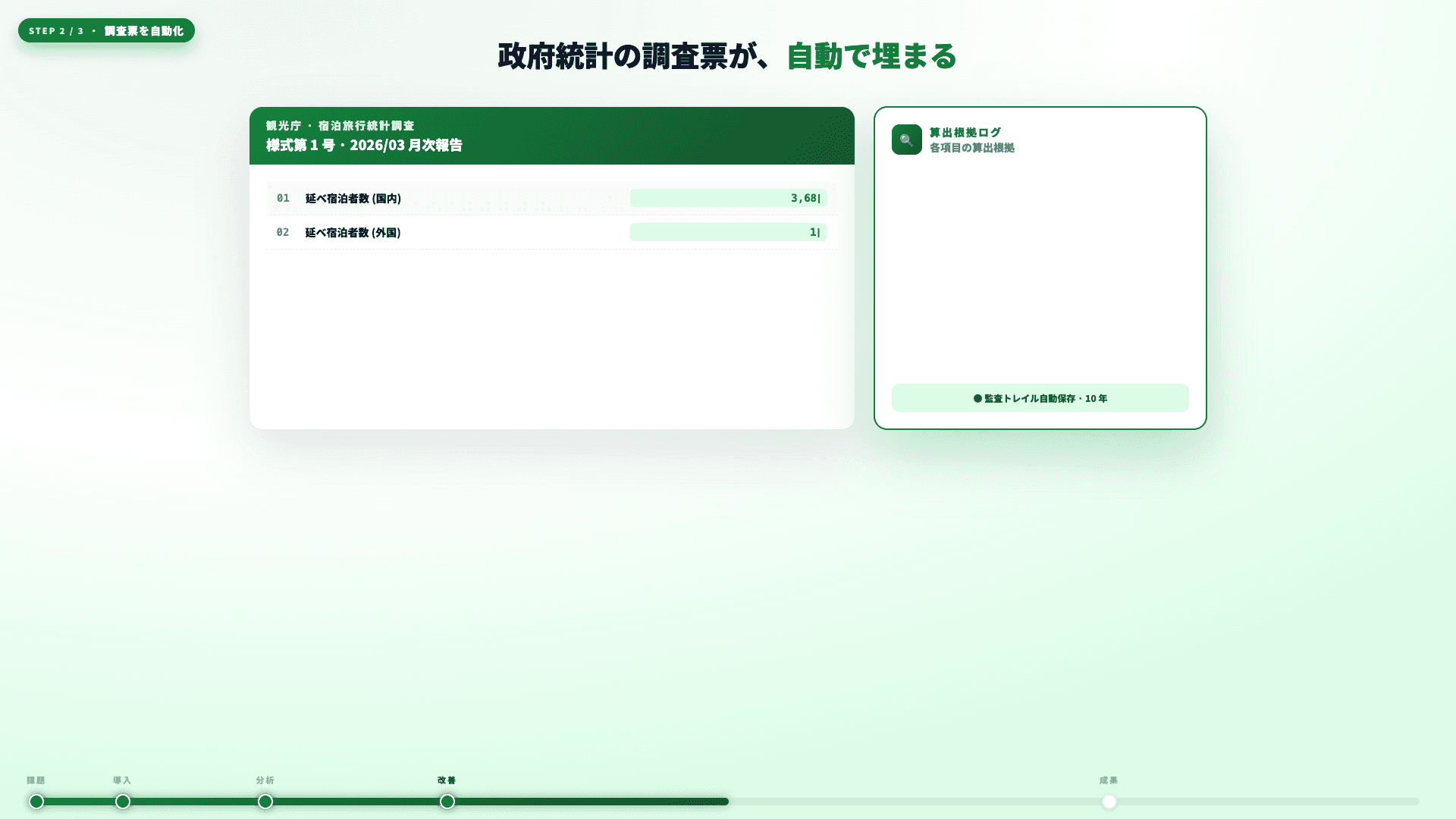Click row number 01
Image resolution: width=1456 pixels, height=819 pixels.
(283, 198)
